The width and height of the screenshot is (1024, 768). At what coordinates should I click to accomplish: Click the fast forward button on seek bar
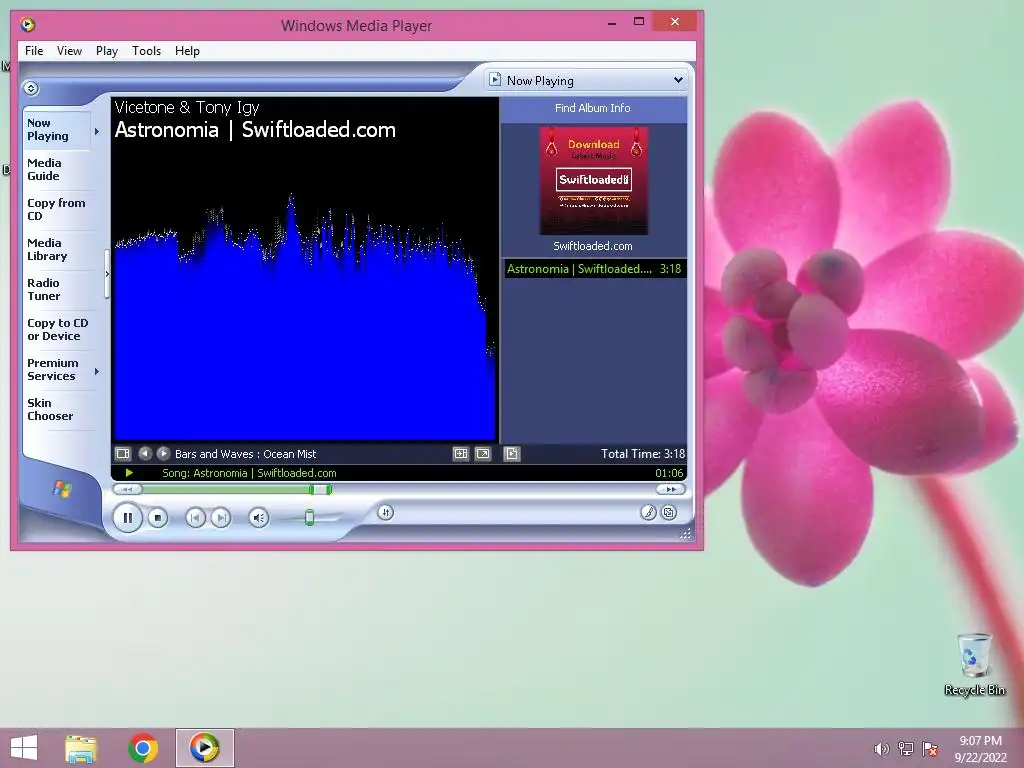click(x=671, y=489)
